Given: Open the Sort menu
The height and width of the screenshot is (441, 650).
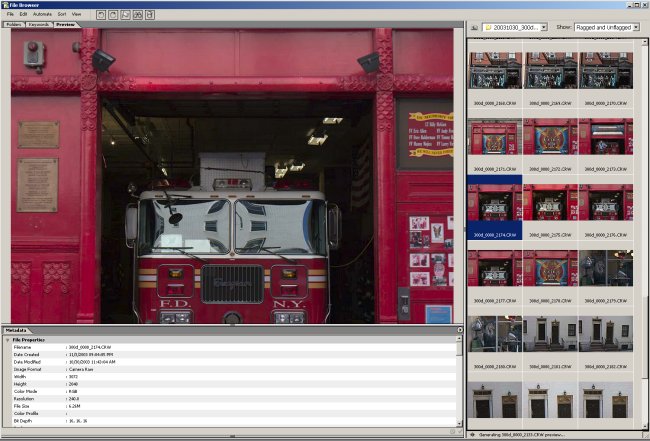Looking at the screenshot, I should tap(62, 14).
